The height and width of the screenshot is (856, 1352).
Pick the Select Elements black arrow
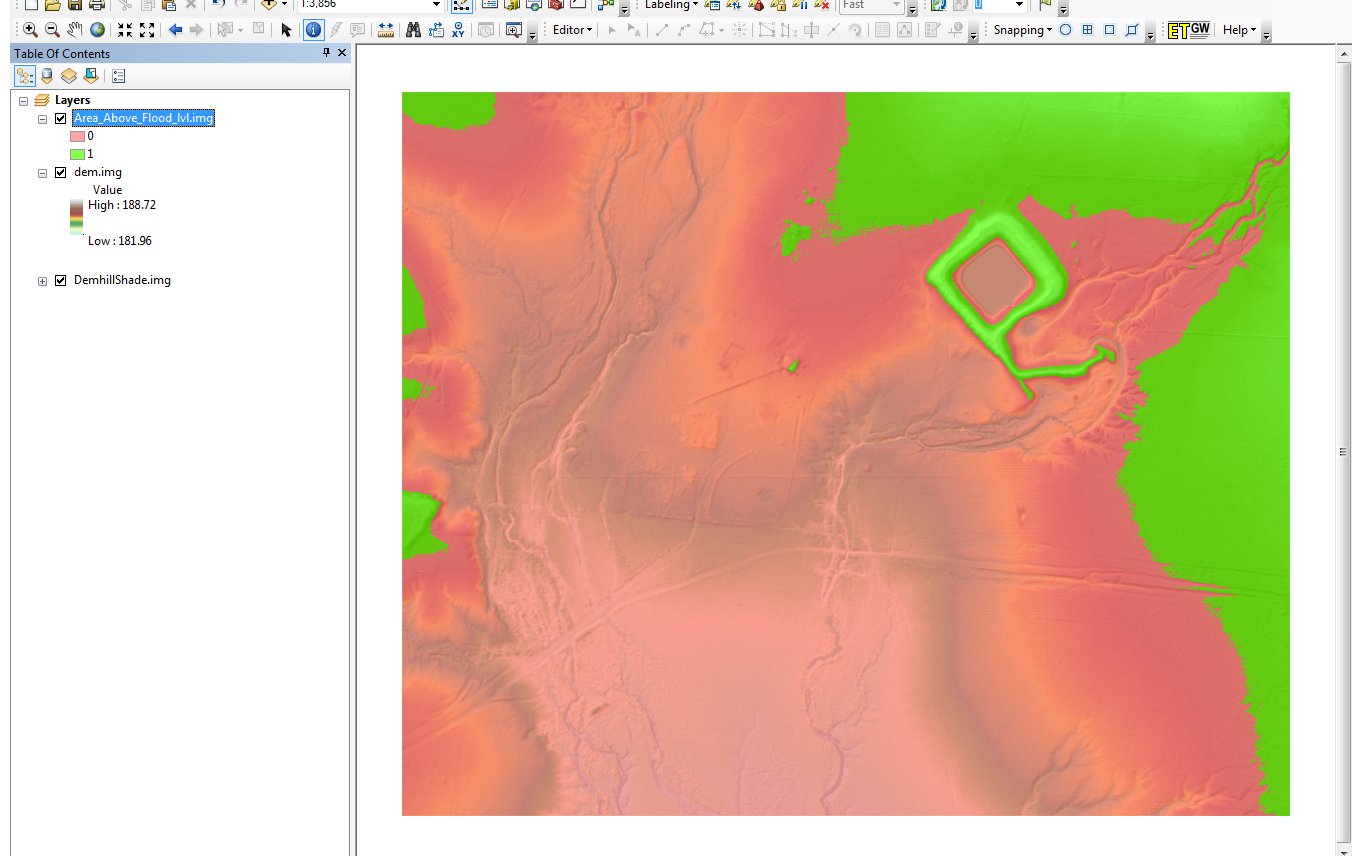(287, 30)
